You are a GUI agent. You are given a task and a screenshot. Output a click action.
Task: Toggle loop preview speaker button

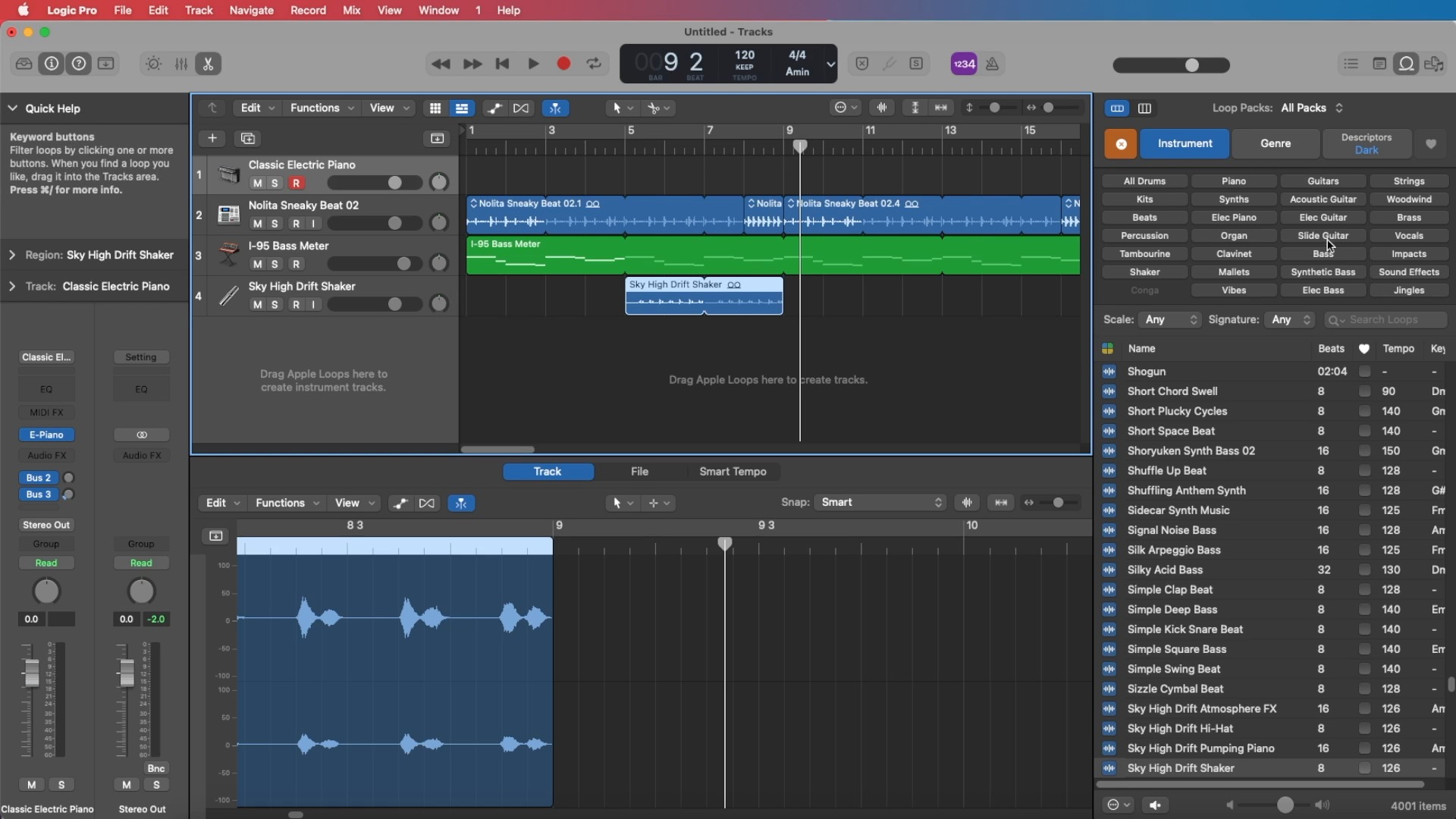pyautogui.click(x=1156, y=805)
